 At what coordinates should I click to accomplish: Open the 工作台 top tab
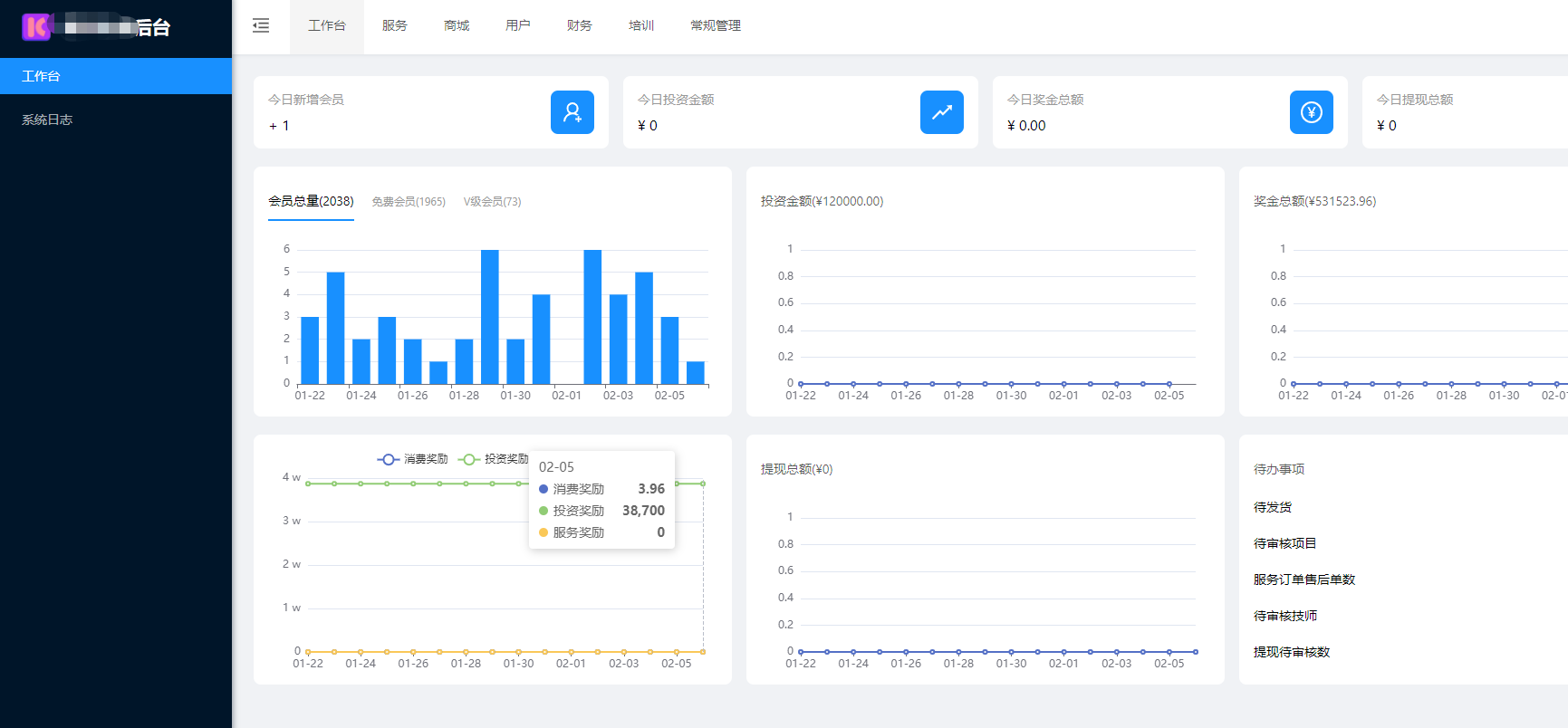click(x=327, y=26)
